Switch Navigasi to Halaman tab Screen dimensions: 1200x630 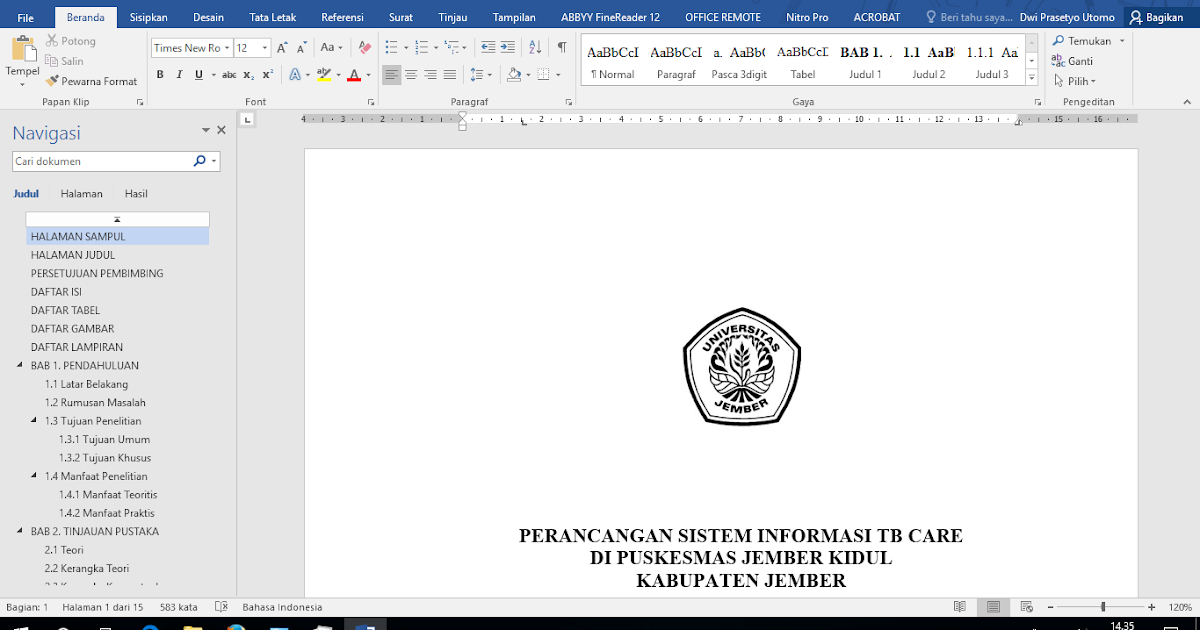pos(81,194)
